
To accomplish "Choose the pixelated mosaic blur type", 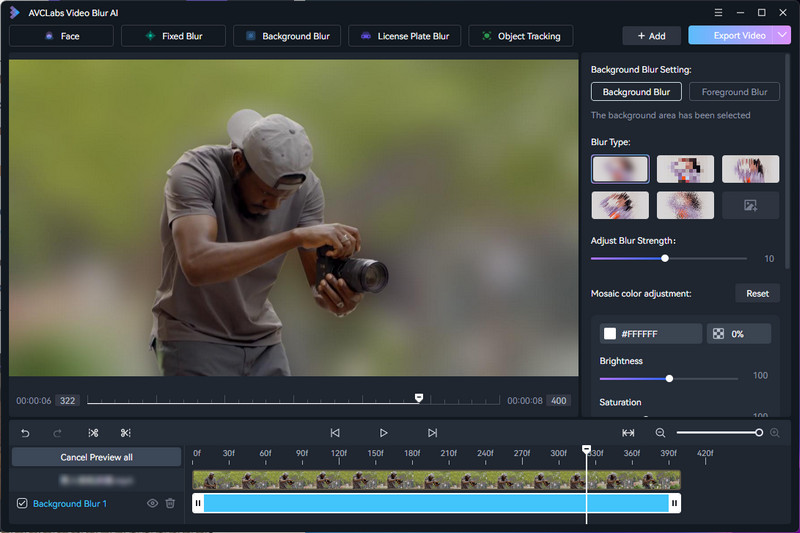I will tap(685, 169).
